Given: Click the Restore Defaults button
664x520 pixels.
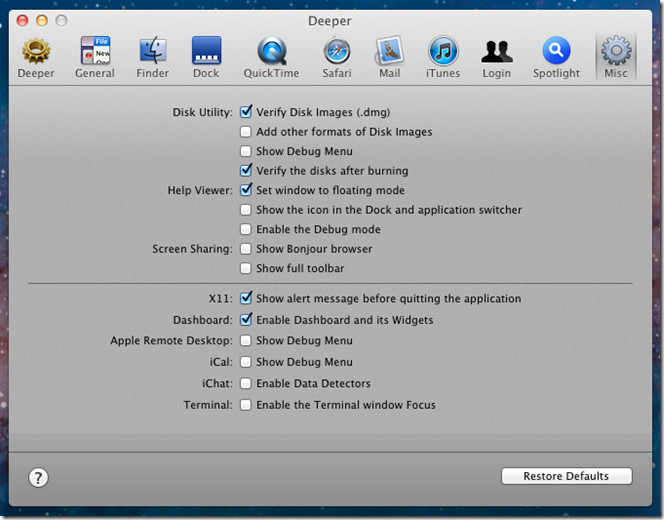Looking at the screenshot, I should point(566,476).
